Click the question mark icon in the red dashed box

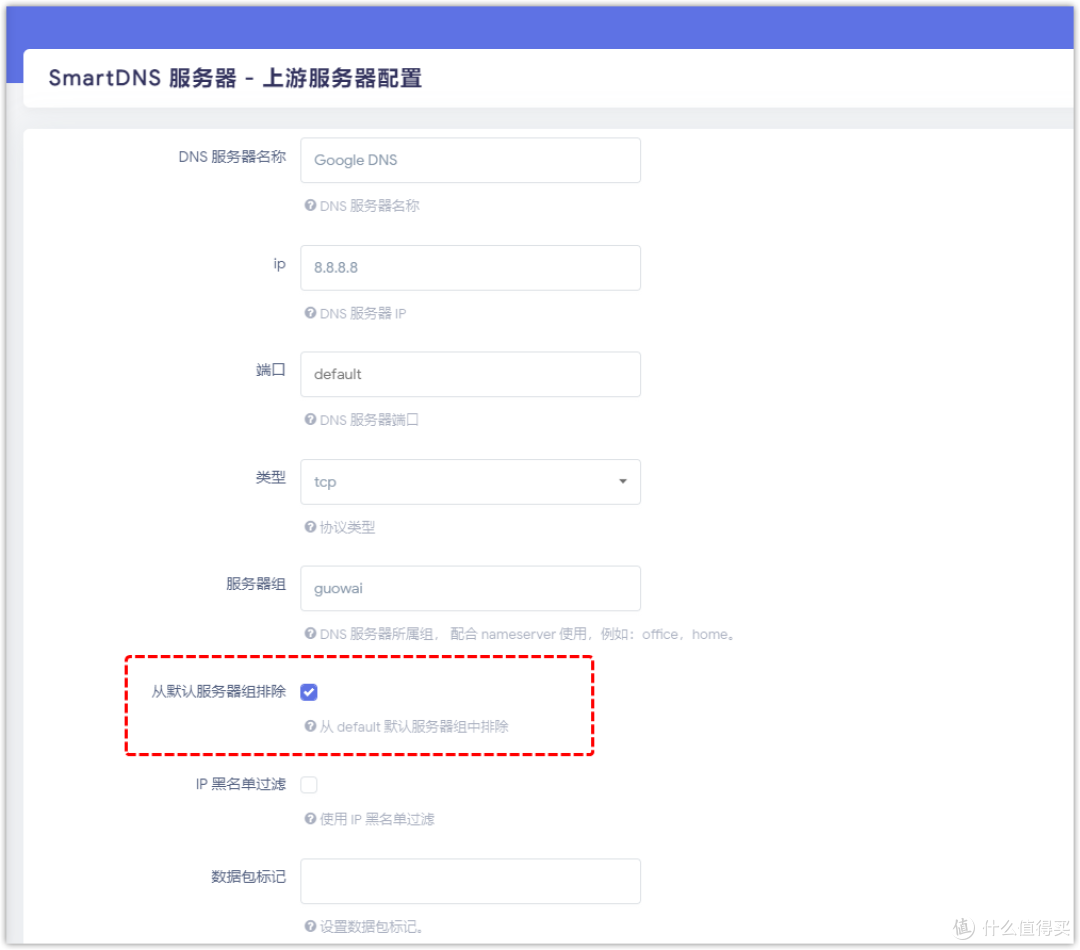[309, 728]
